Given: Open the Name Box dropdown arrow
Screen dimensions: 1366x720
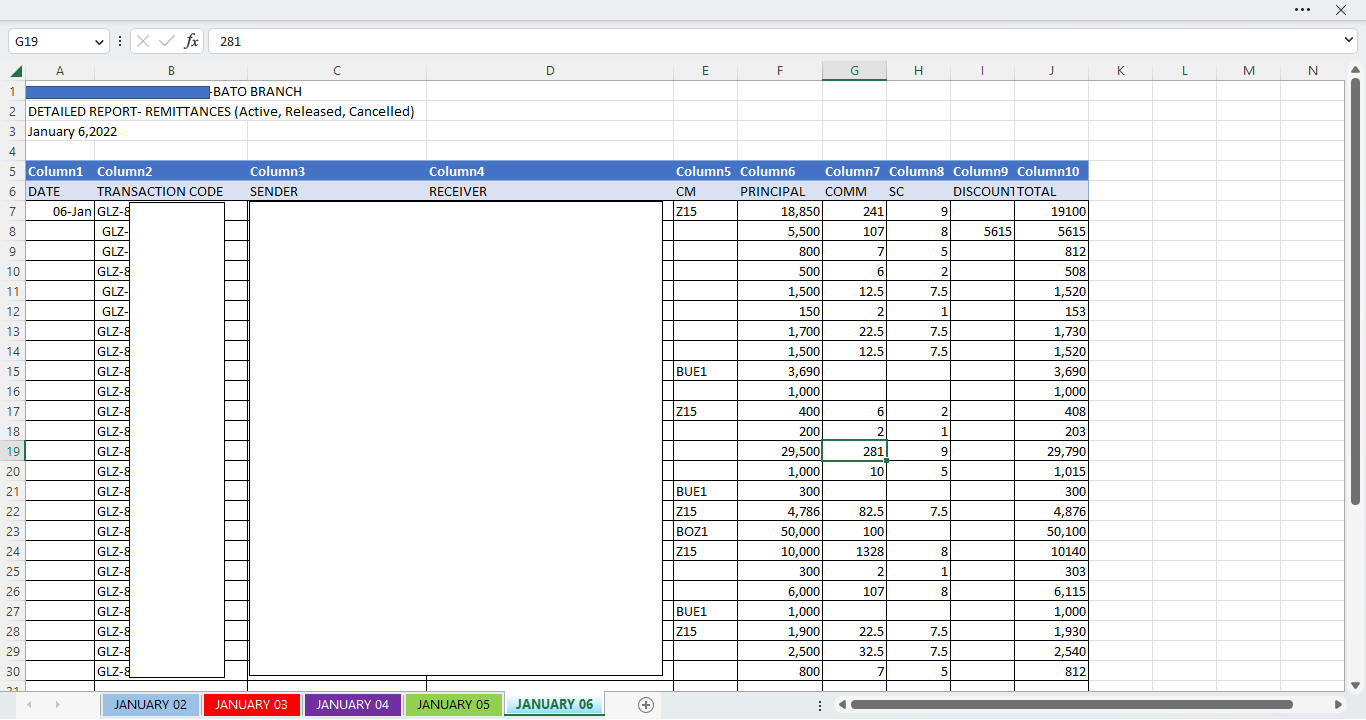Looking at the screenshot, I should (x=99, y=42).
